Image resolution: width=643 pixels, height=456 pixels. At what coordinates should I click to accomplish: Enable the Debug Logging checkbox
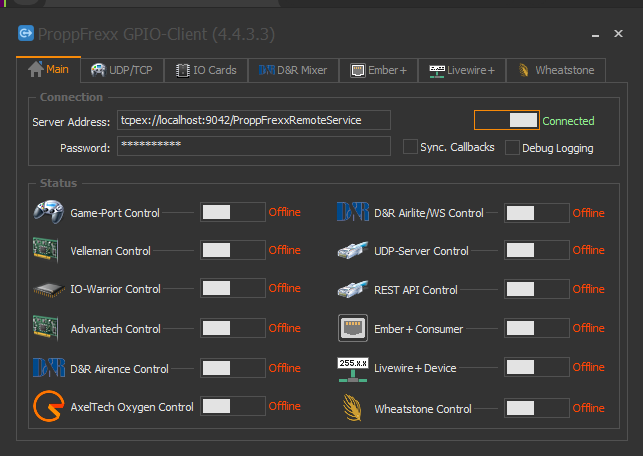pyautogui.click(x=513, y=148)
